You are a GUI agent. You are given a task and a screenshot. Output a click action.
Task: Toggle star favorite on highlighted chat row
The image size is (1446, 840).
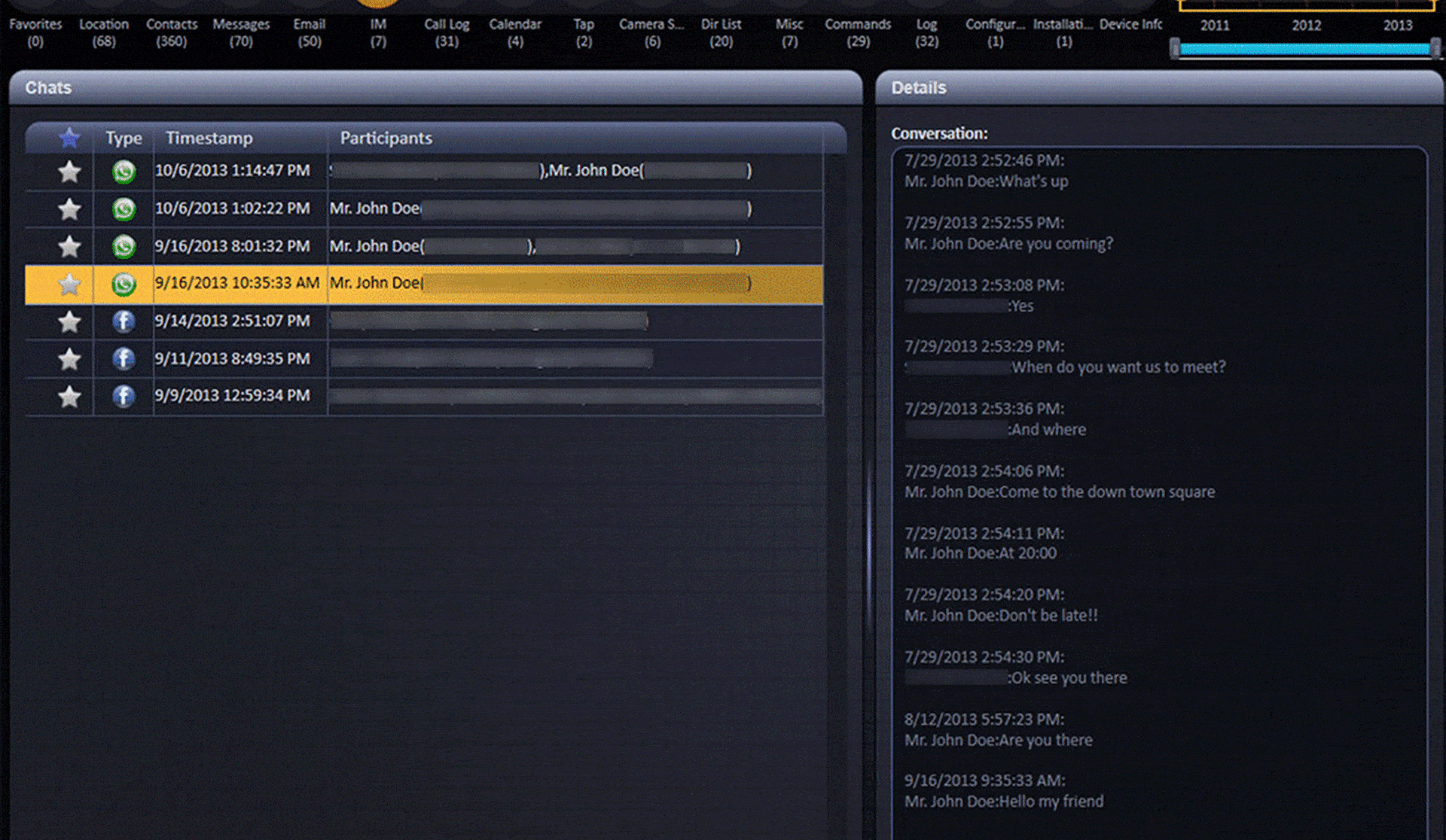click(68, 283)
